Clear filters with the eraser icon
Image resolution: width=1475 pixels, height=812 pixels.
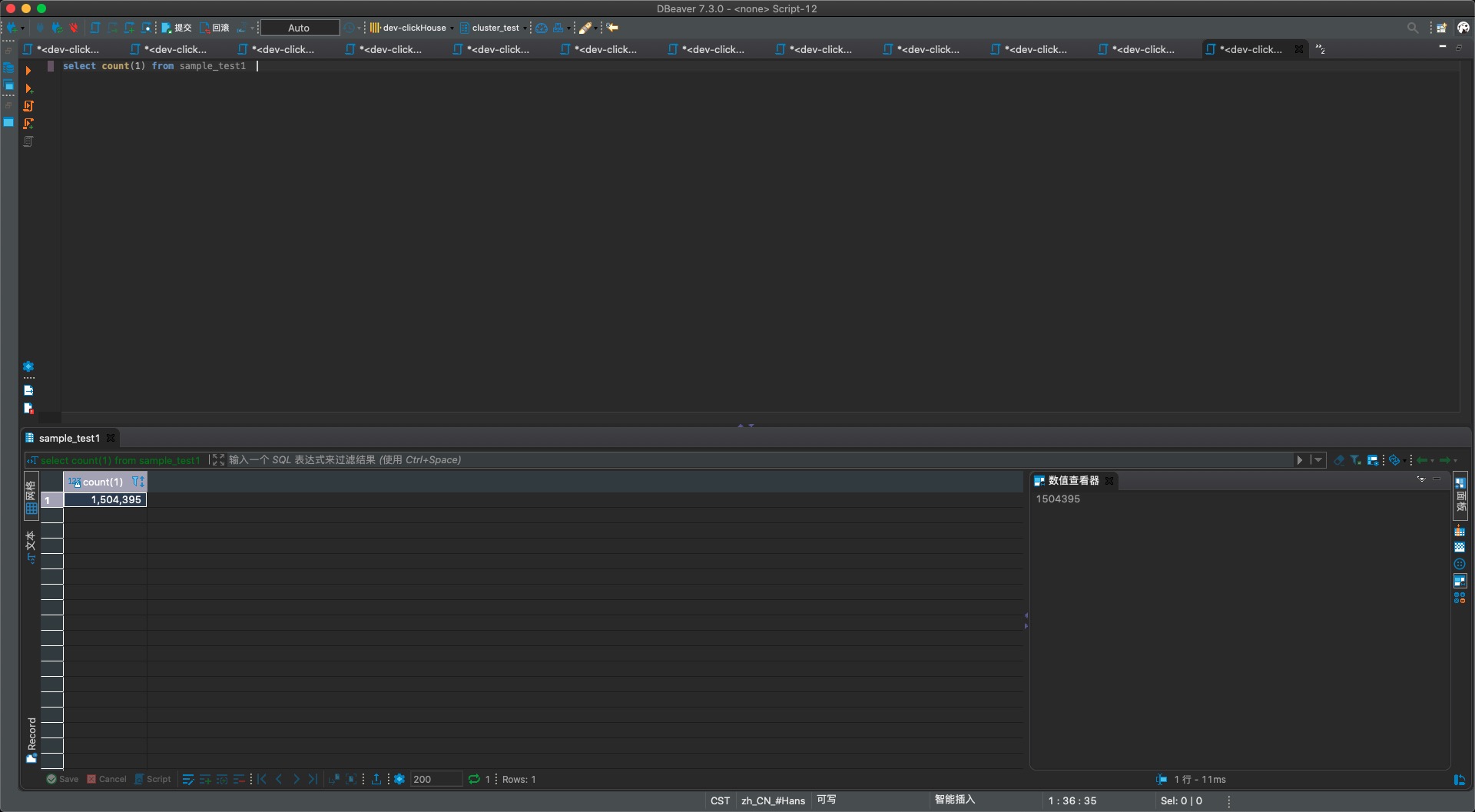click(x=1339, y=459)
